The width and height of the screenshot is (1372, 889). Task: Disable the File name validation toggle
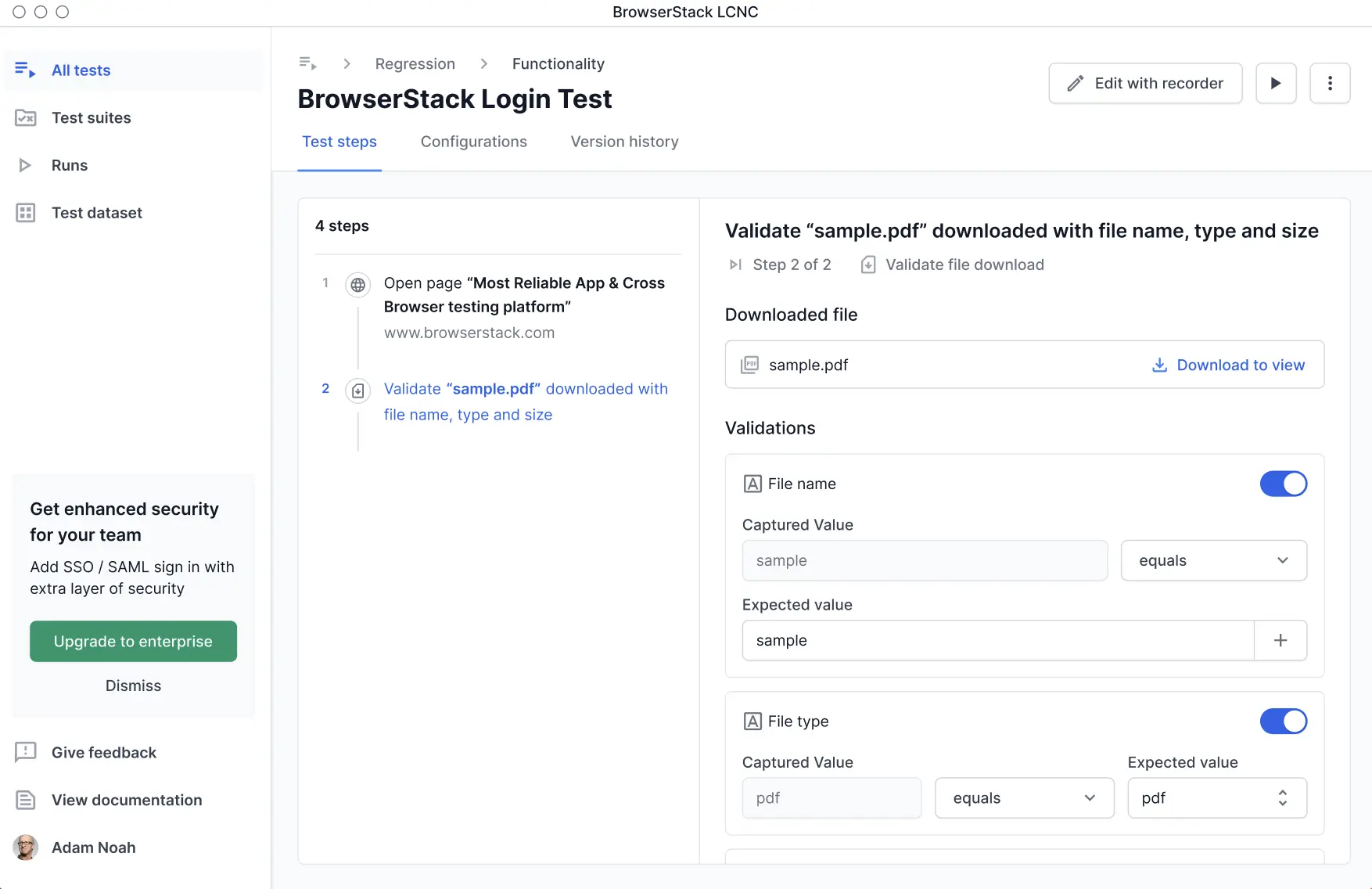click(x=1283, y=484)
